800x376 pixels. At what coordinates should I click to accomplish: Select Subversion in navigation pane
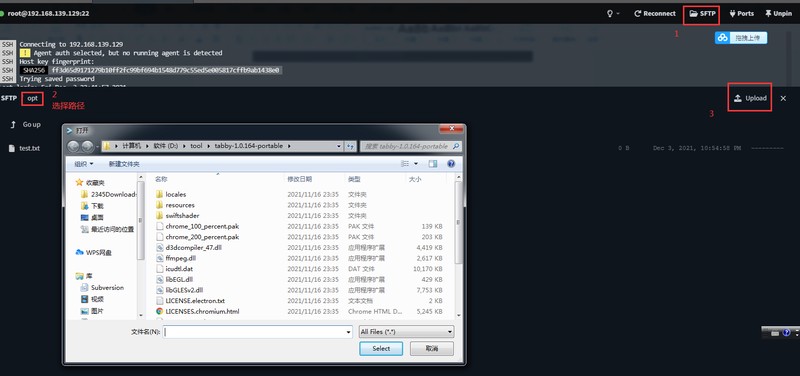point(102,287)
